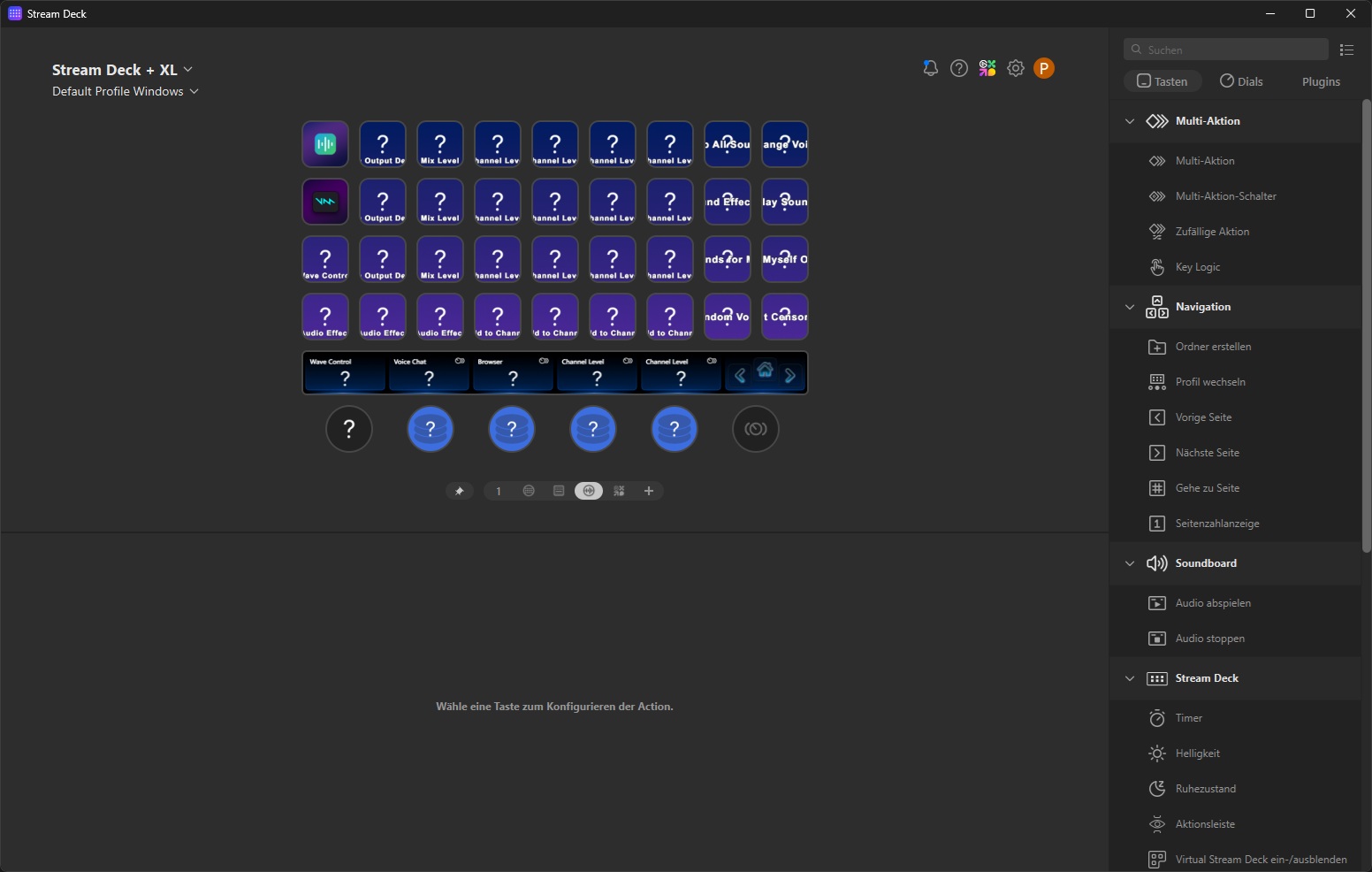Click the home icon on the touch strip
Viewport: 1372px width, 872px height.
point(766,371)
